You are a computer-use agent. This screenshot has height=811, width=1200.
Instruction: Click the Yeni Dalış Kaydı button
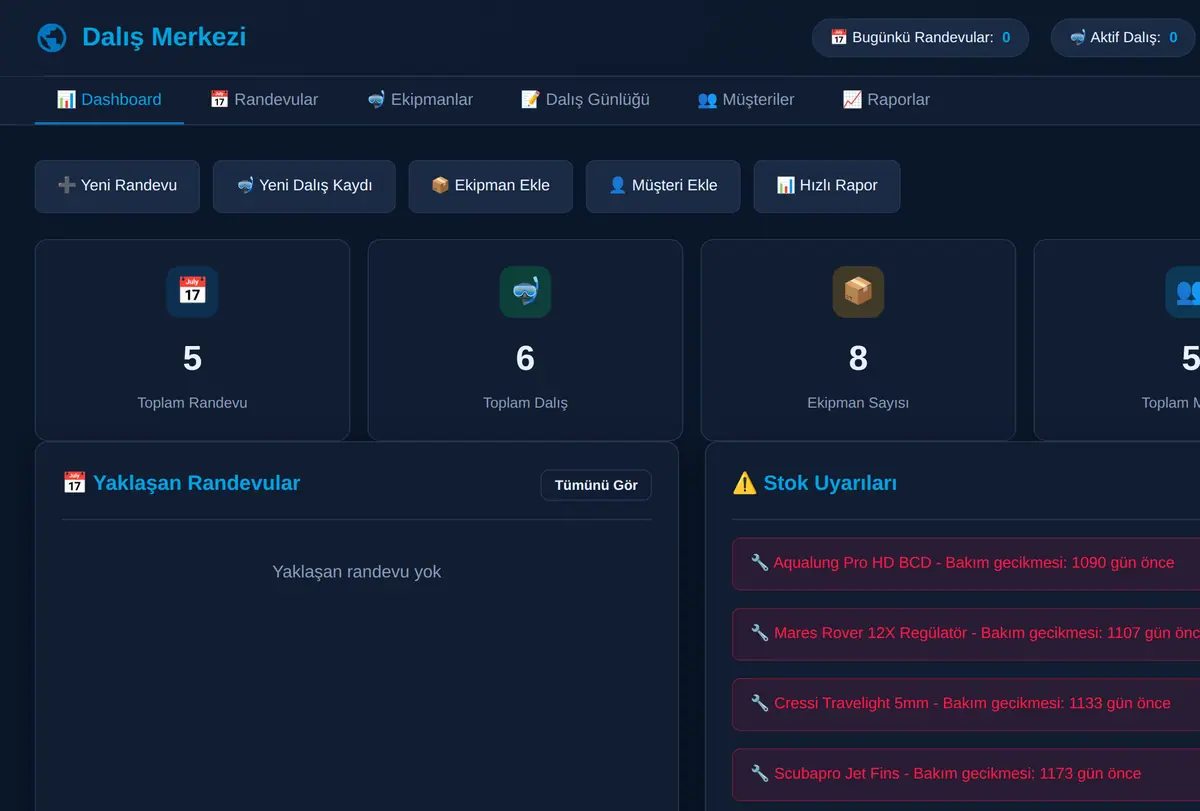tap(304, 186)
